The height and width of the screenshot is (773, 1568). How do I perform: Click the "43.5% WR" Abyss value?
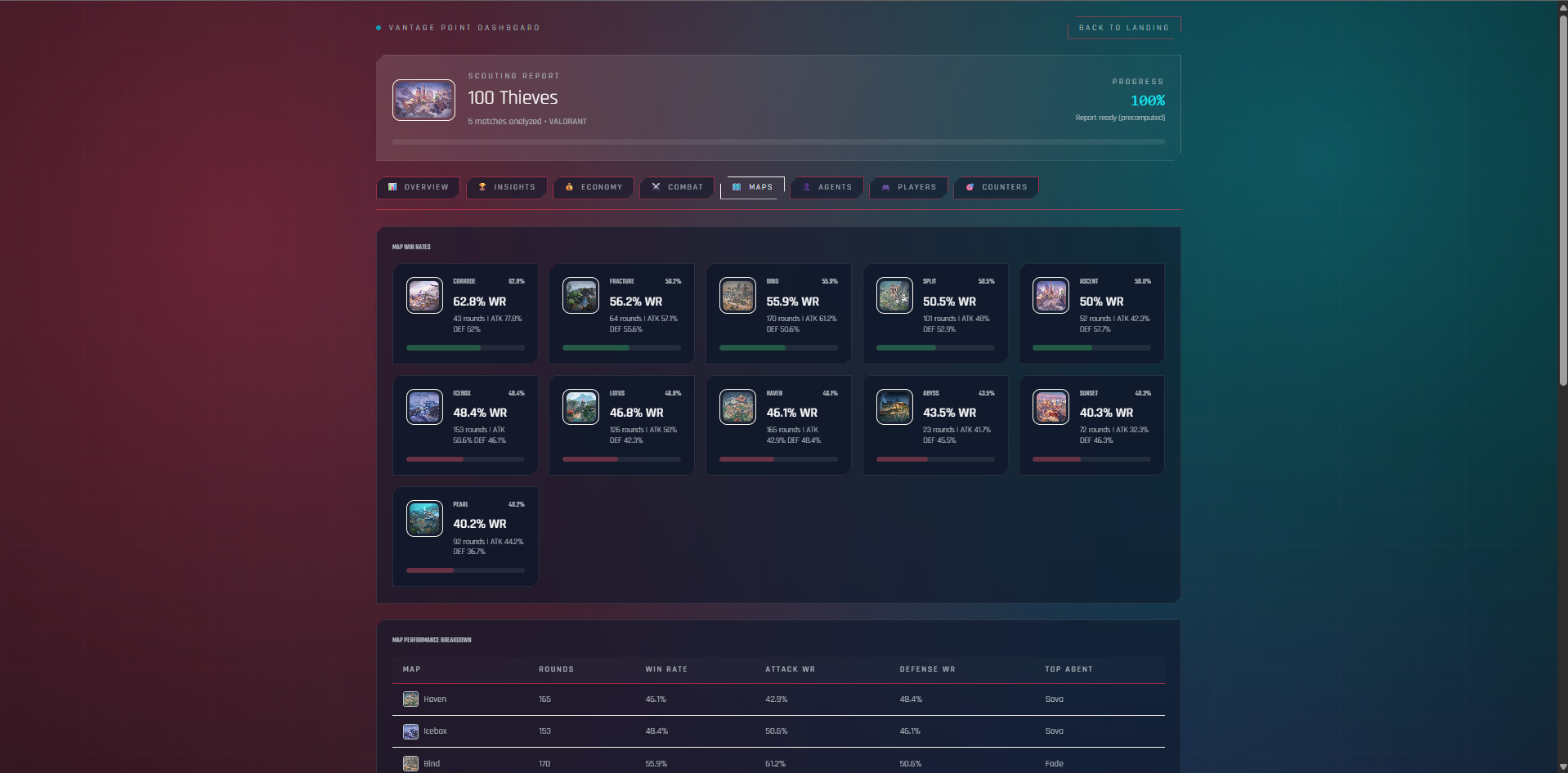[950, 413]
